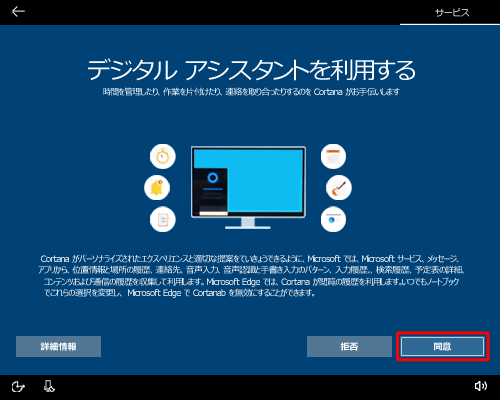Click the guitar music icon
This screenshot has width=500, height=400.
click(339, 188)
